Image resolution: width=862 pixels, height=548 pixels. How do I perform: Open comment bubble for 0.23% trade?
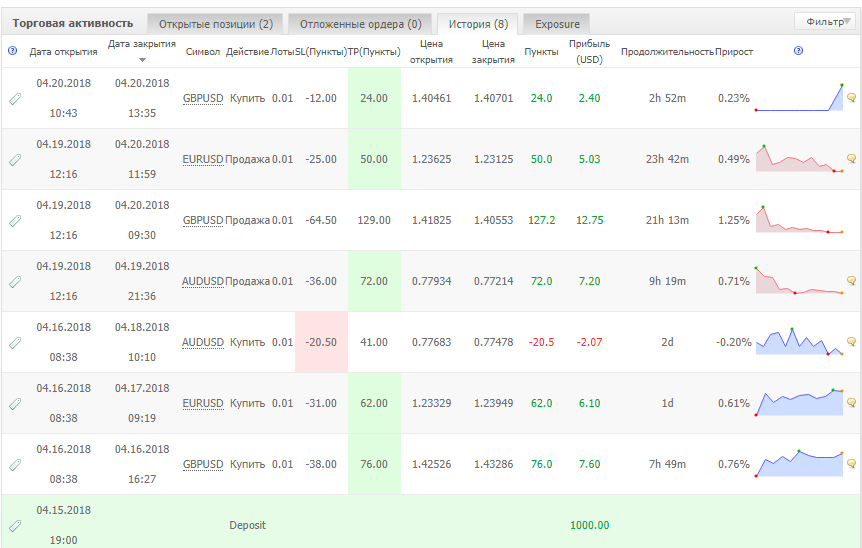(x=852, y=98)
